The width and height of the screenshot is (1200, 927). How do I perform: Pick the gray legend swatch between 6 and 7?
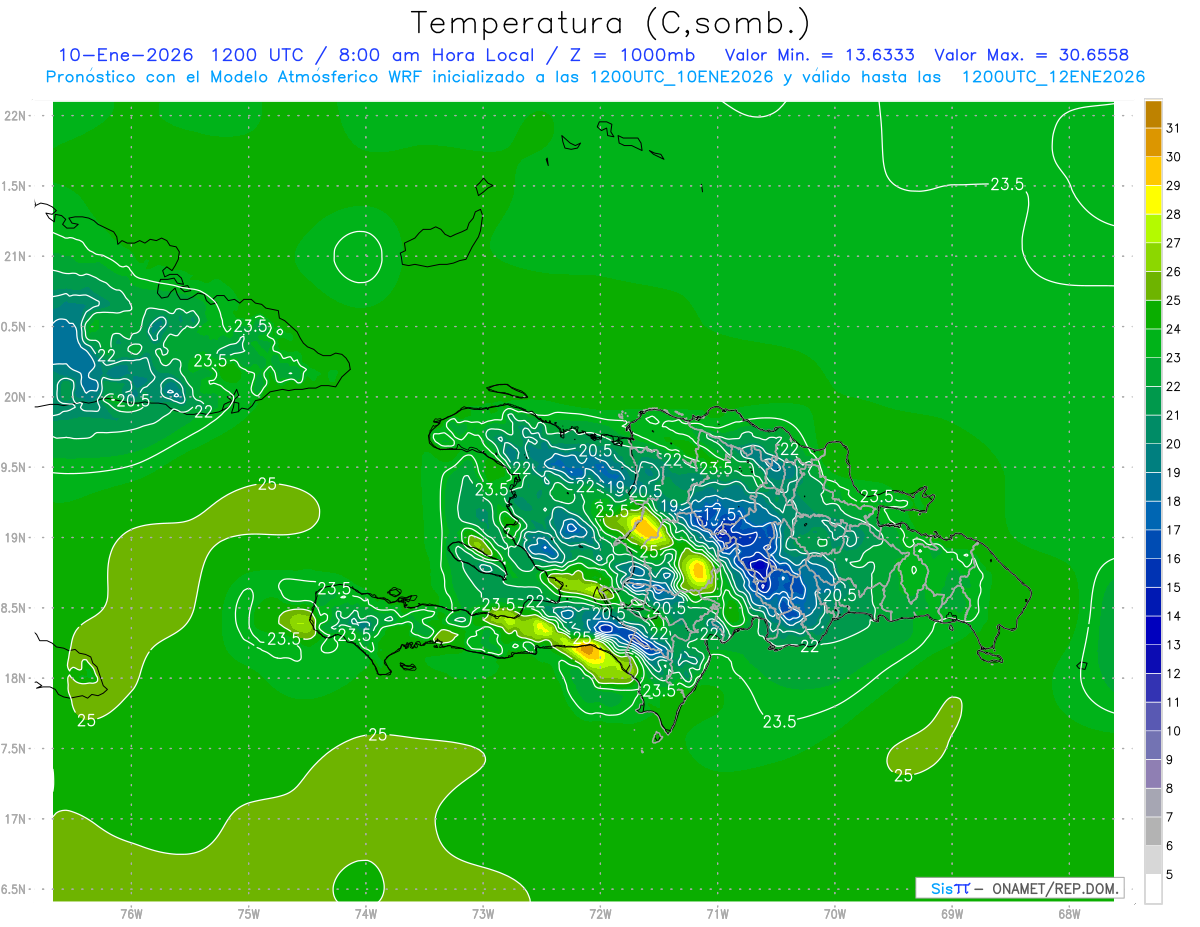pos(1153,832)
